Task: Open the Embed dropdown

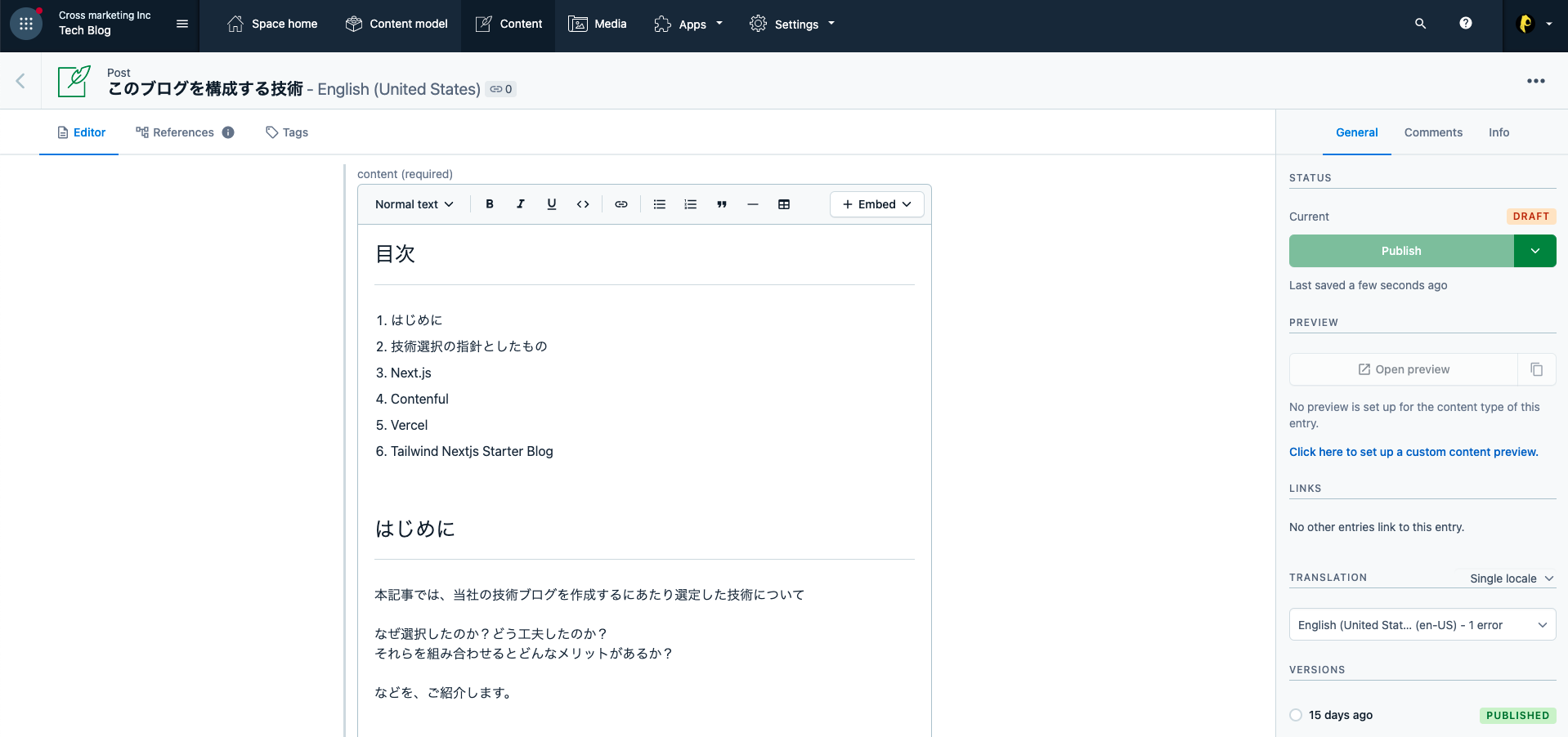Action: [876, 204]
